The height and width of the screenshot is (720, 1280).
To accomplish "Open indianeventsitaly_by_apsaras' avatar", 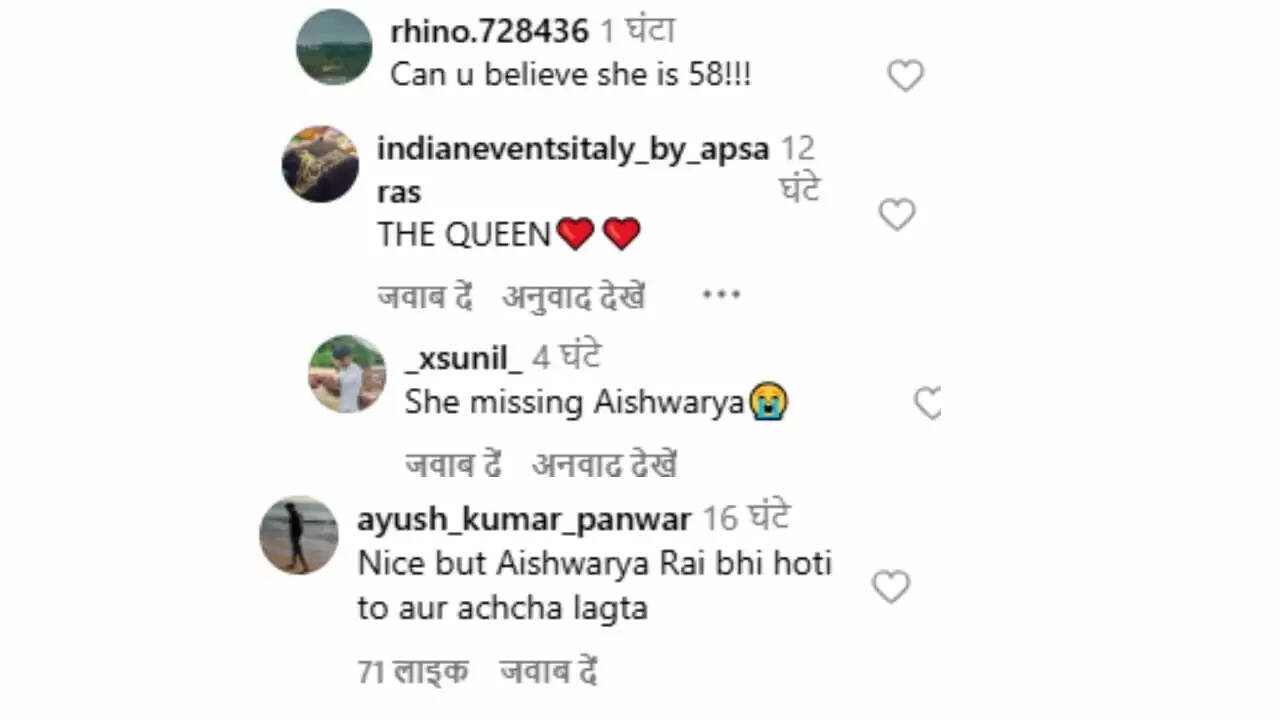I will (320, 164).
